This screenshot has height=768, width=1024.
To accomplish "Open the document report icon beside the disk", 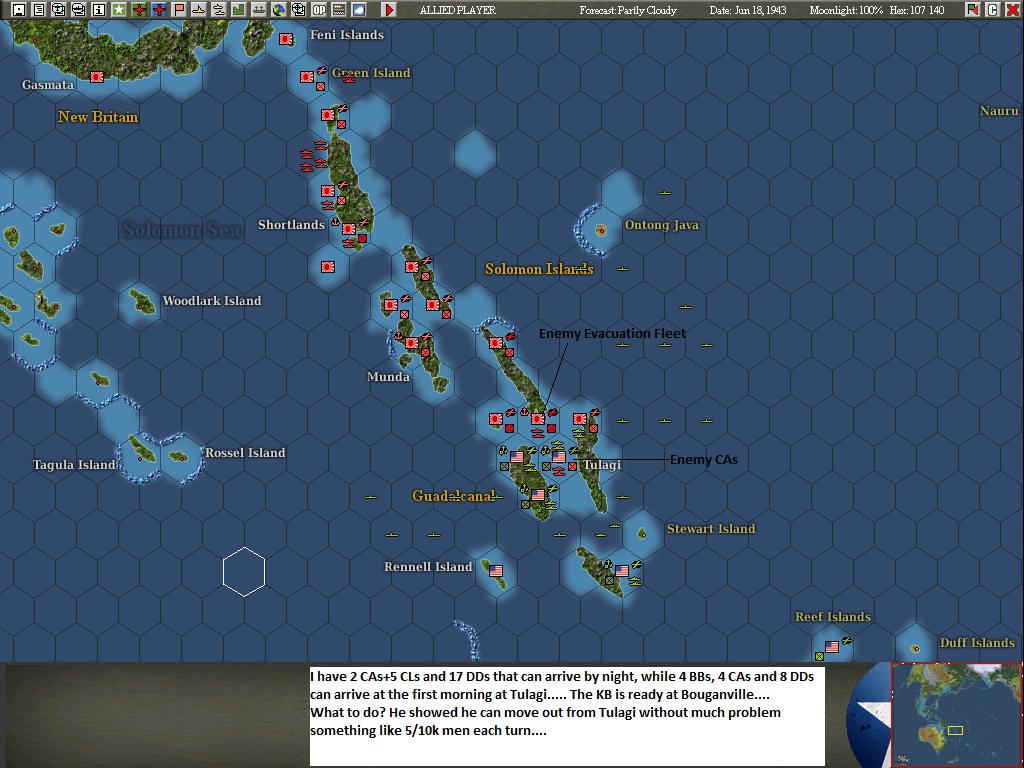I will tap(39, 9).
